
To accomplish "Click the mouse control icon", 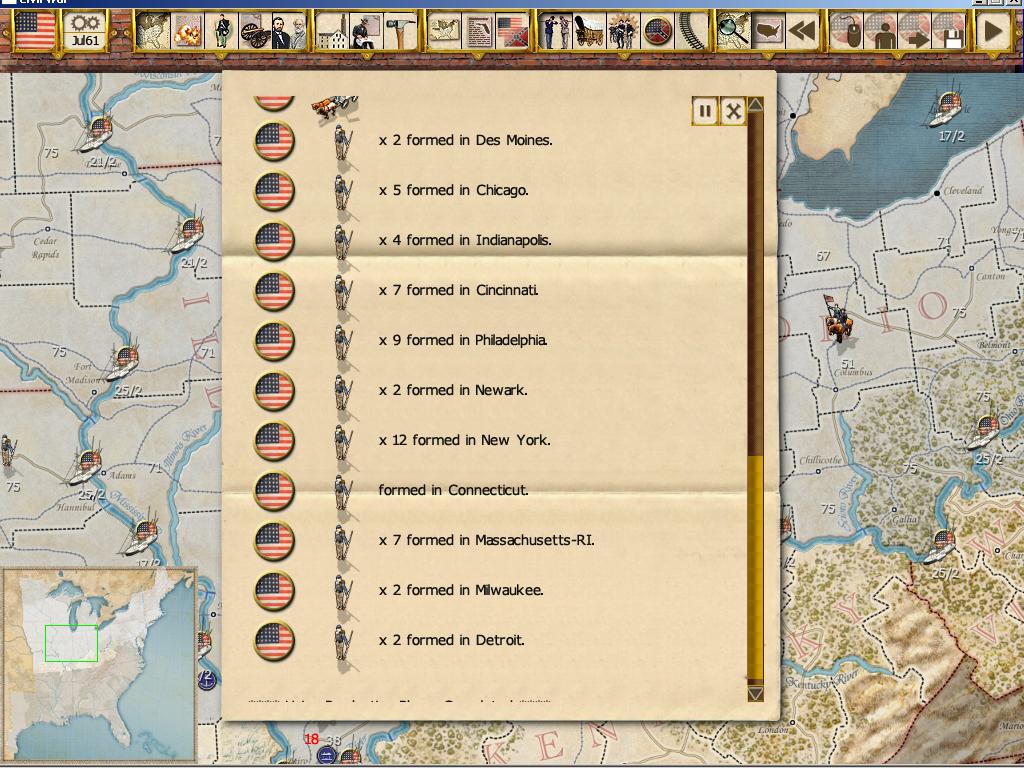I will click(x=846, y=31).
